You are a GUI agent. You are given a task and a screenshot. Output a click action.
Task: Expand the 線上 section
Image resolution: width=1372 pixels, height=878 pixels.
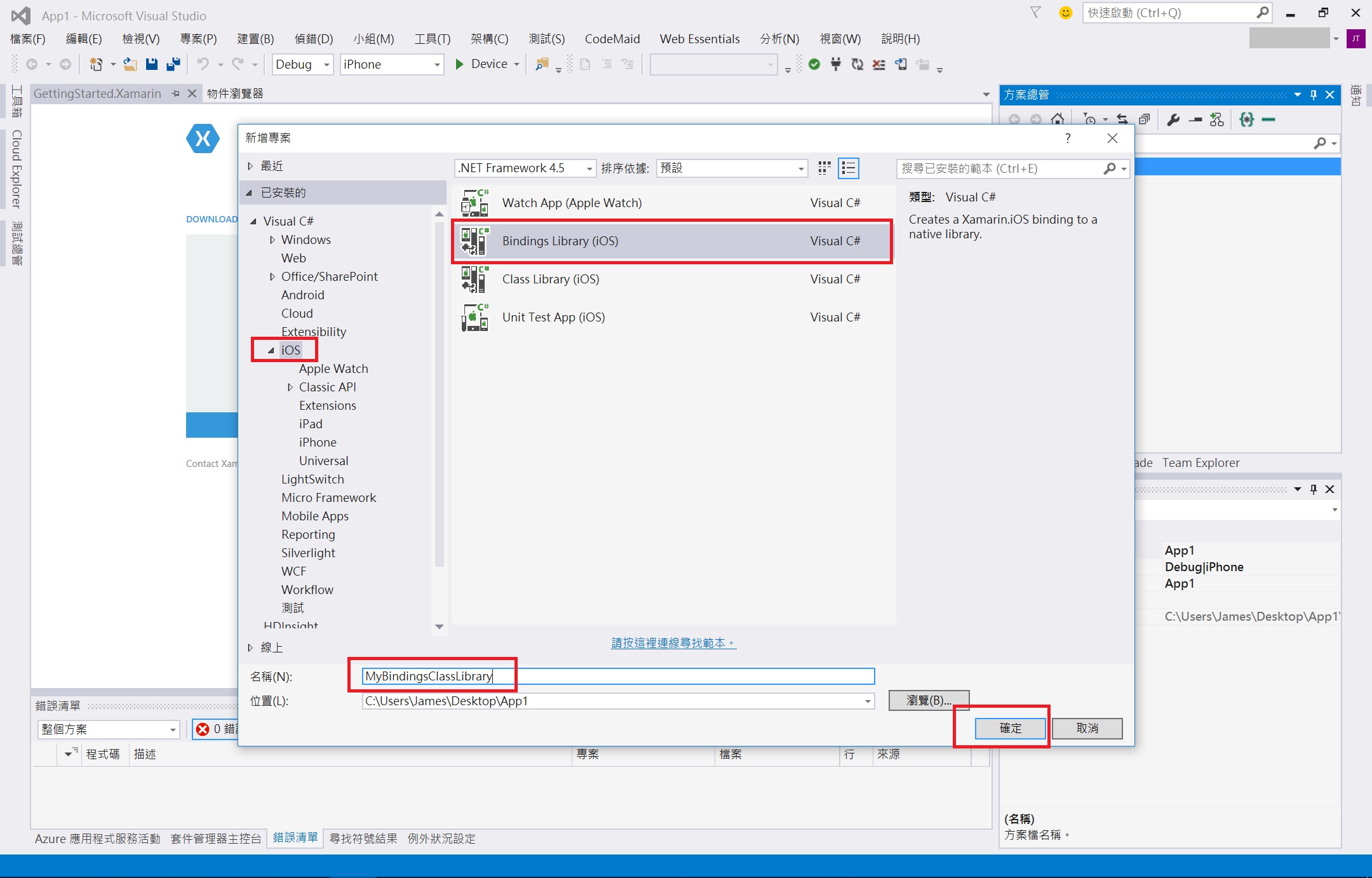pos(250,647)
